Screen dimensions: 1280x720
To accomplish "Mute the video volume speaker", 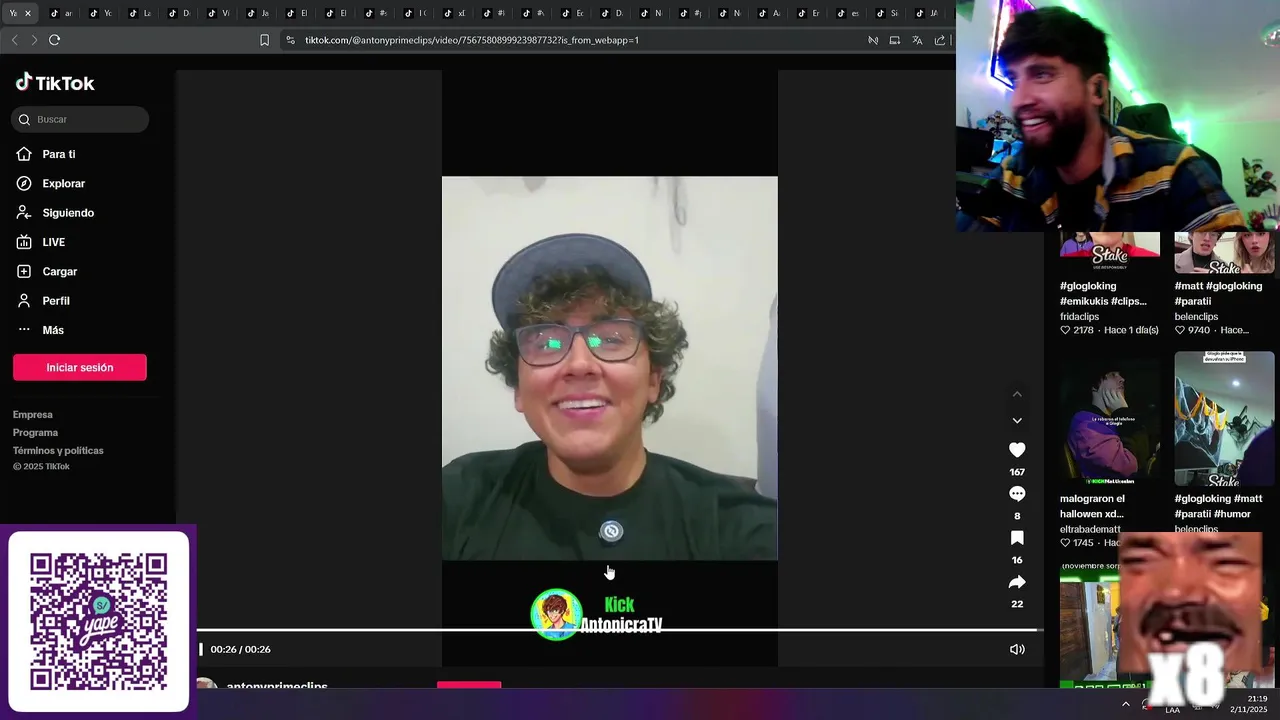I will point(1017,649).
